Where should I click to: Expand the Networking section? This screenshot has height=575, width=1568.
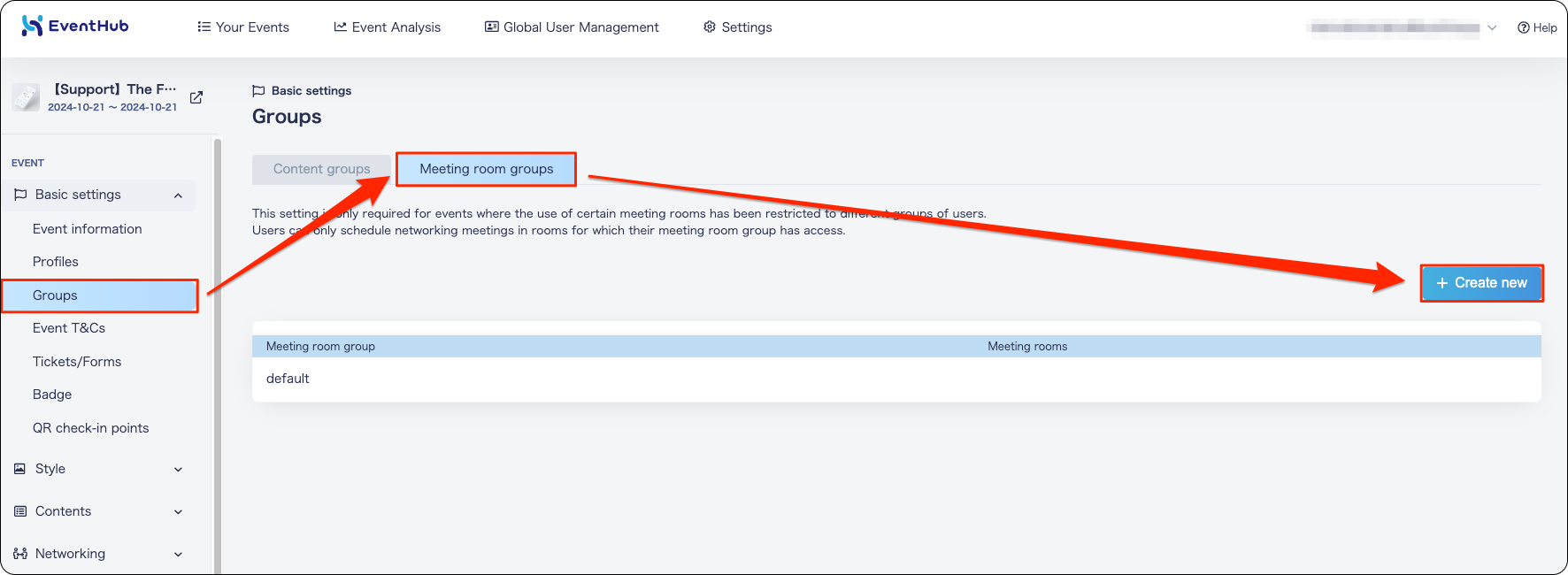[178, 555]
